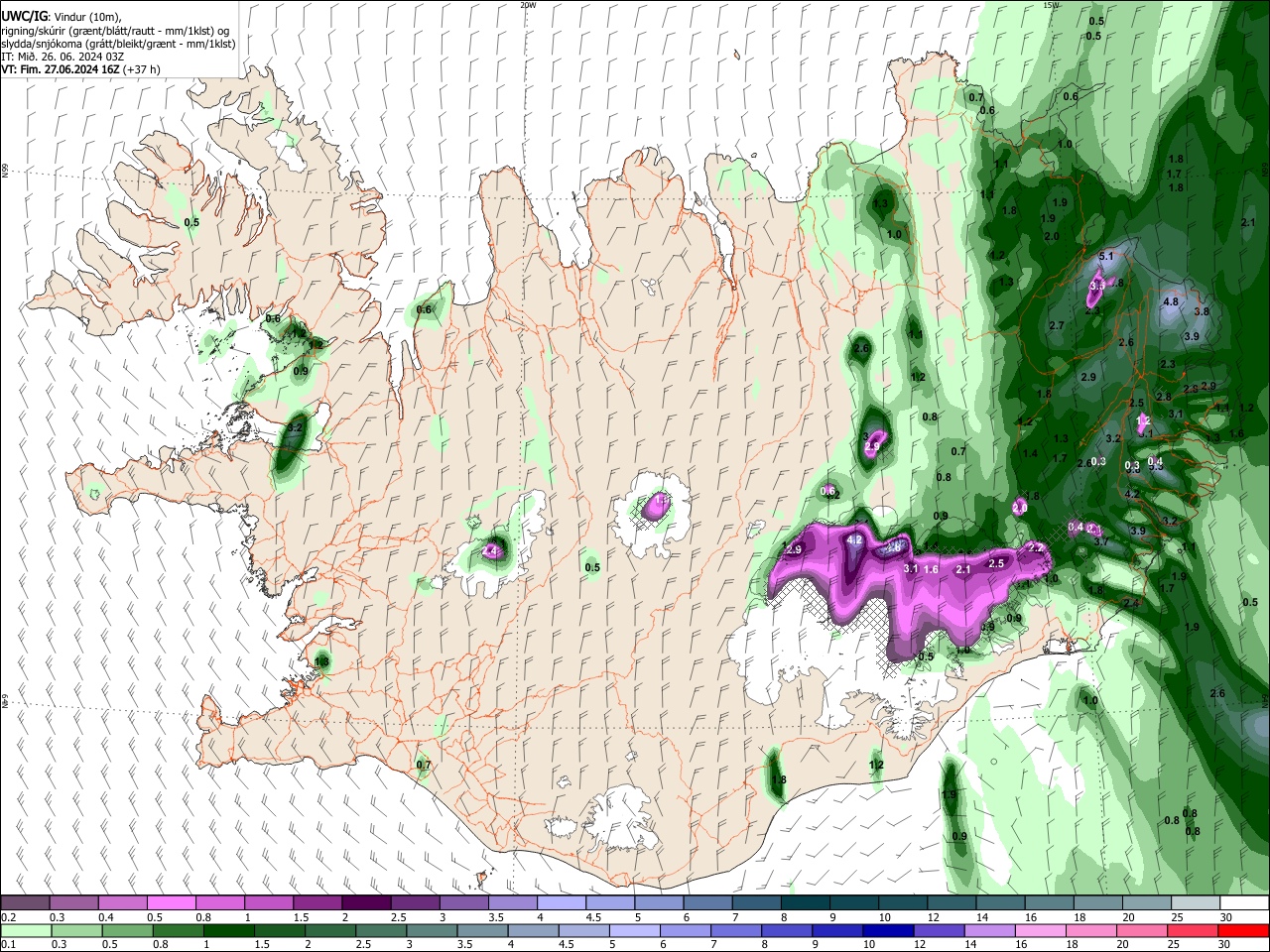Click the lavender 4–4.5 swatch in top legend row

pos(562,903)
